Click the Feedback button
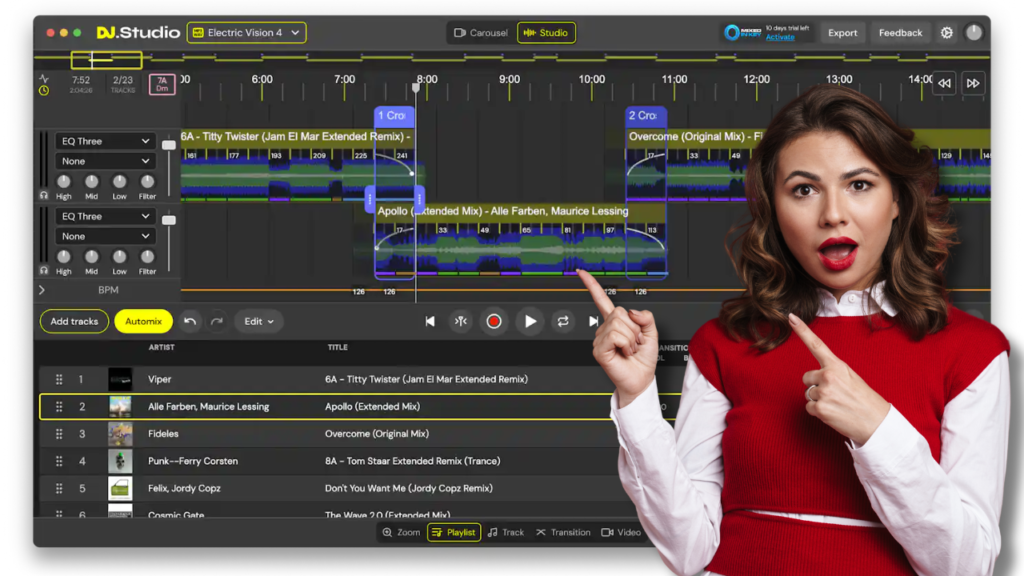 (900, 33)
